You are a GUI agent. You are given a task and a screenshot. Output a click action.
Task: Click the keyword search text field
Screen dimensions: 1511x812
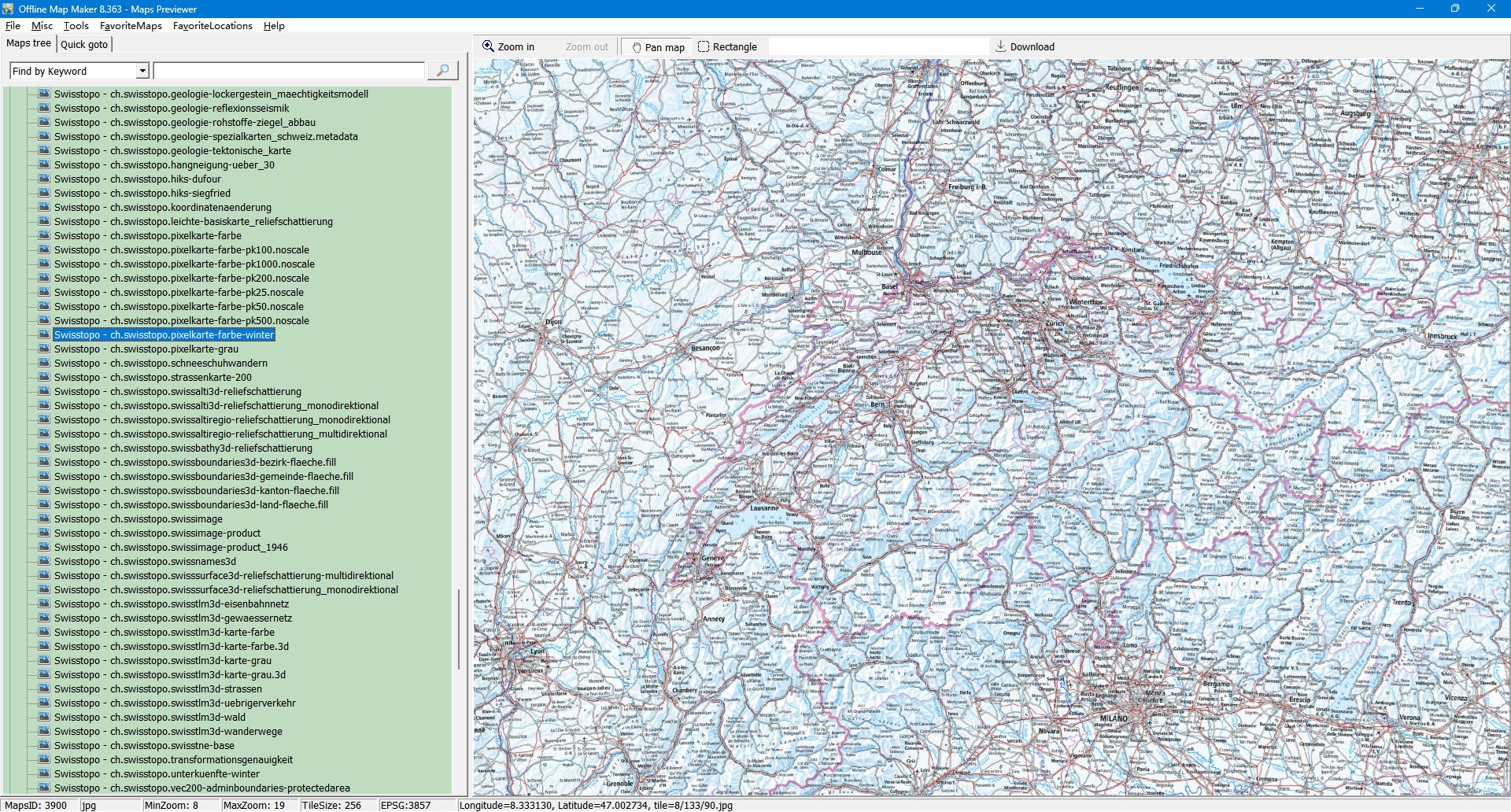click(x=289, y=72)
